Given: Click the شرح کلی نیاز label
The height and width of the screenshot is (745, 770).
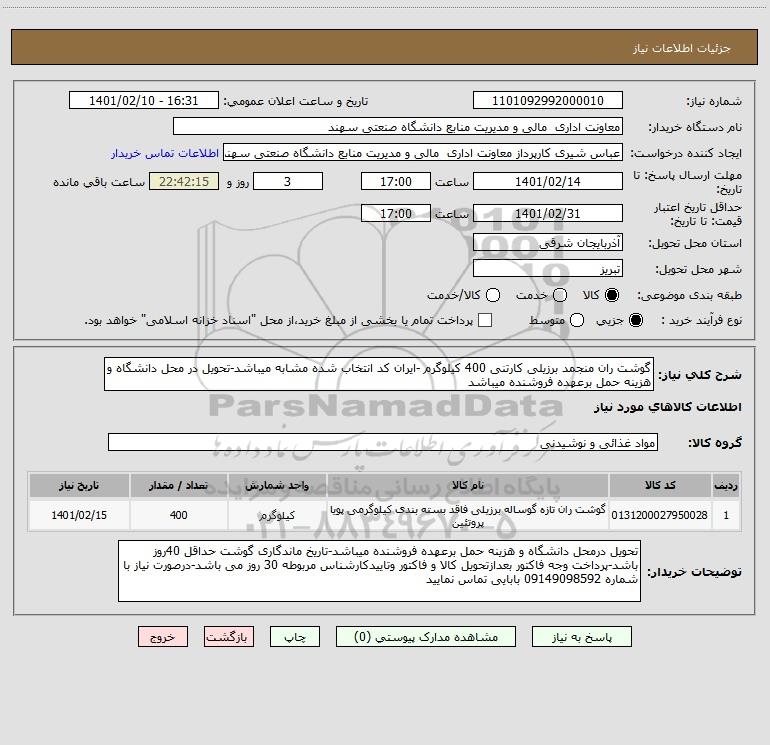Looking at the screenshot, I should coord(700,375).
